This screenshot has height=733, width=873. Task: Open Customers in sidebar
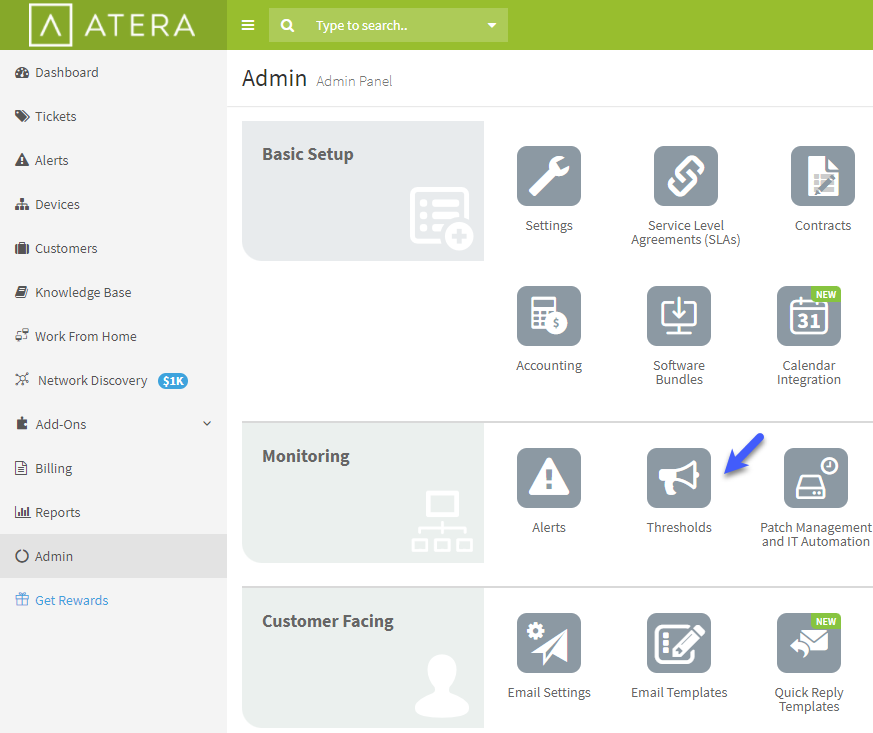pyautogui.click(x=113, y=248)
